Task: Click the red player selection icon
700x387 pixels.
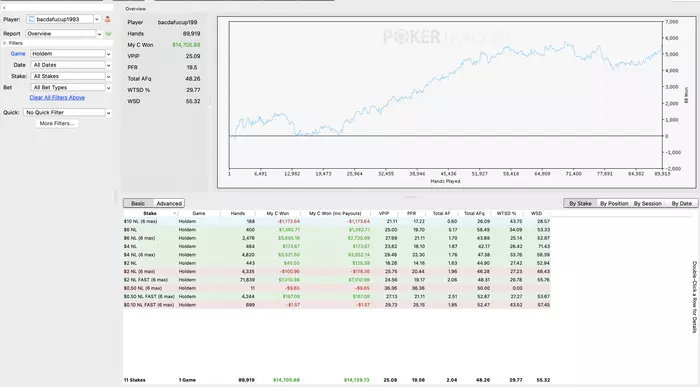Action: (x=108, y=19)
